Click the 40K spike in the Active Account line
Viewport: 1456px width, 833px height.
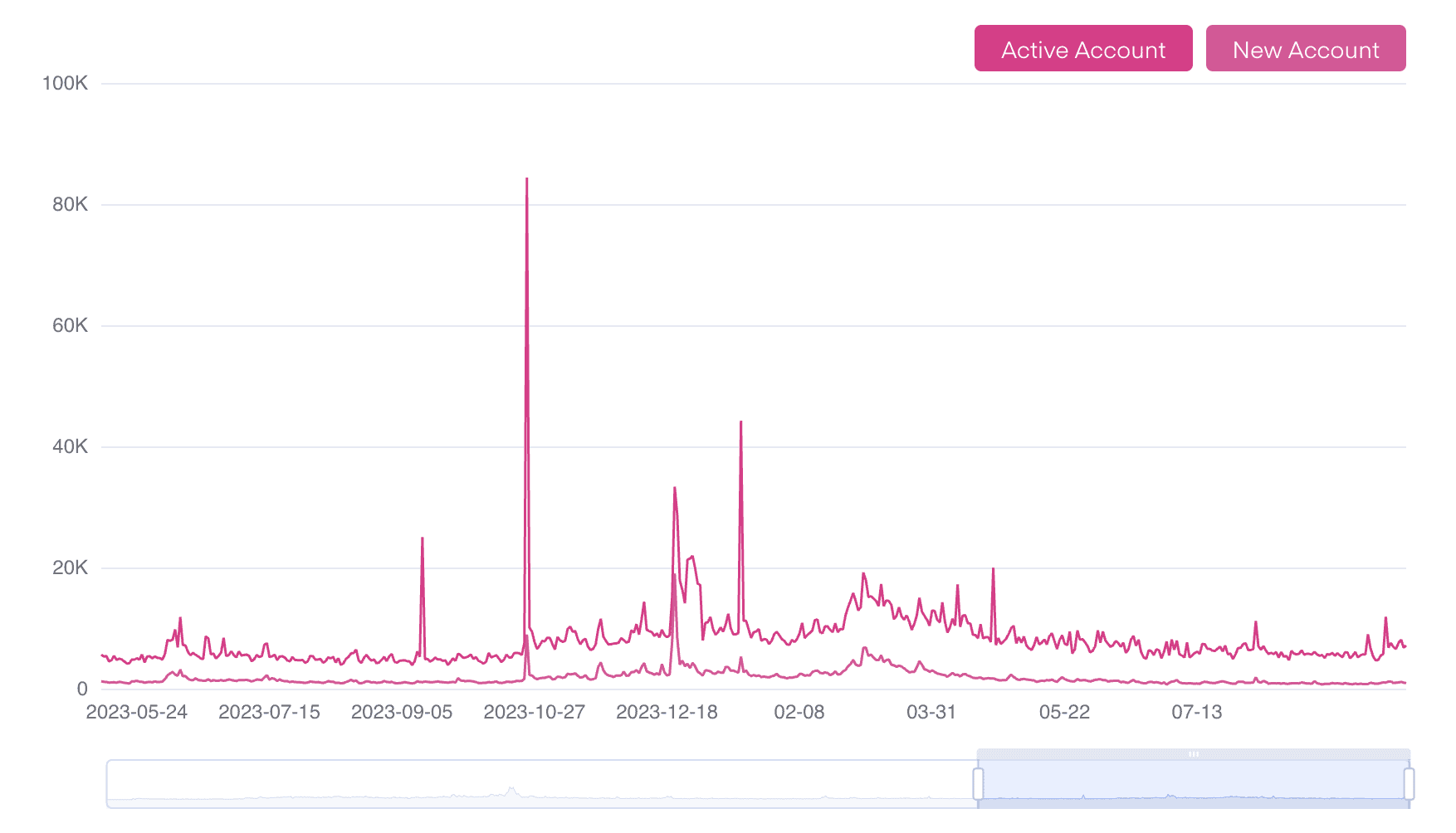click(x=740, y=422)
